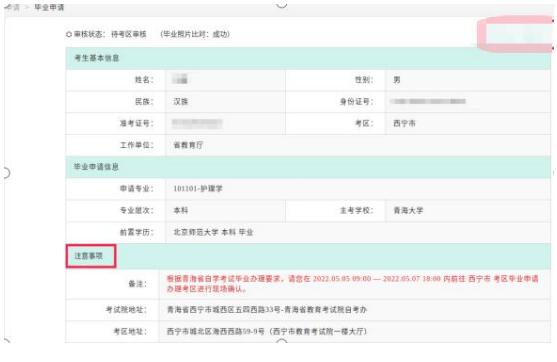The height and width of the screenshot is (362, 557).
Task: Click the 备注 field label
Action: (137, 284)
